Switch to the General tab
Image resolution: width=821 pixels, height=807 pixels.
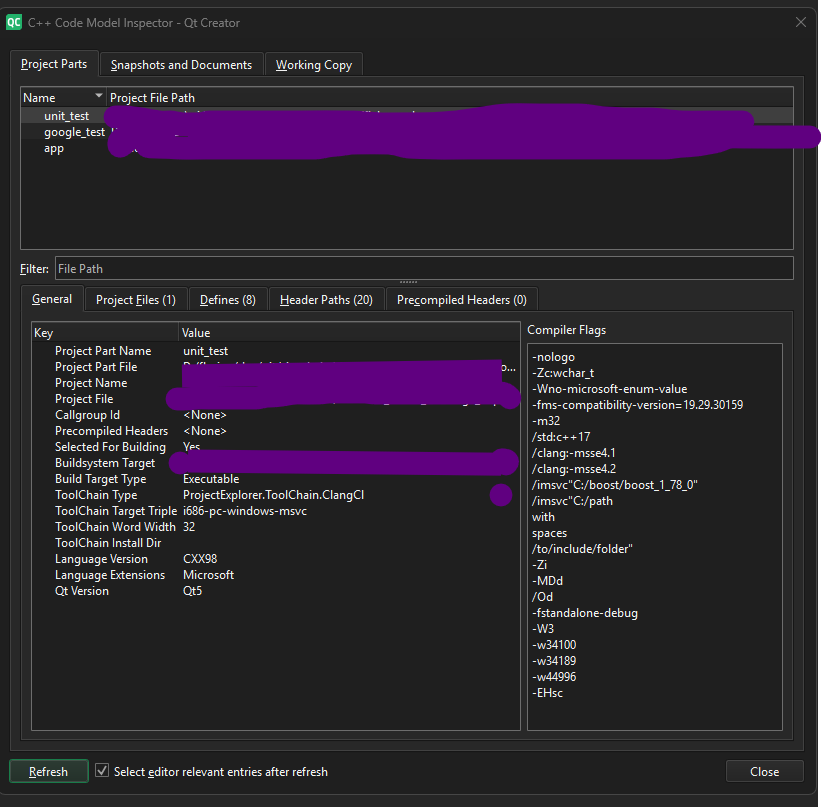click(x=52, y=299)
